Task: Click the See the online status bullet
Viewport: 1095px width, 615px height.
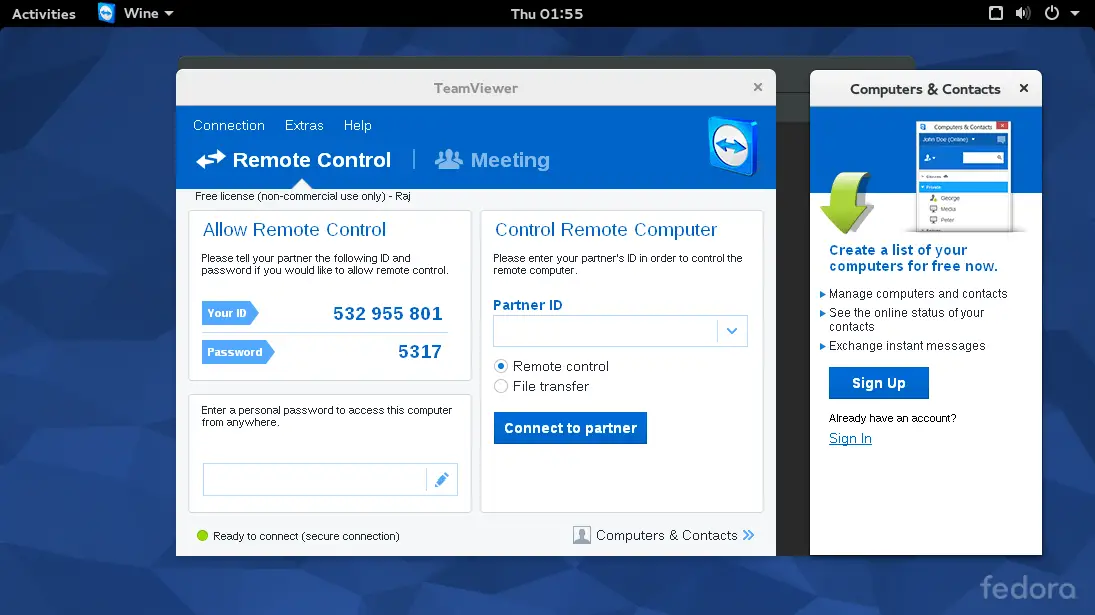Action: pos(906,320)
